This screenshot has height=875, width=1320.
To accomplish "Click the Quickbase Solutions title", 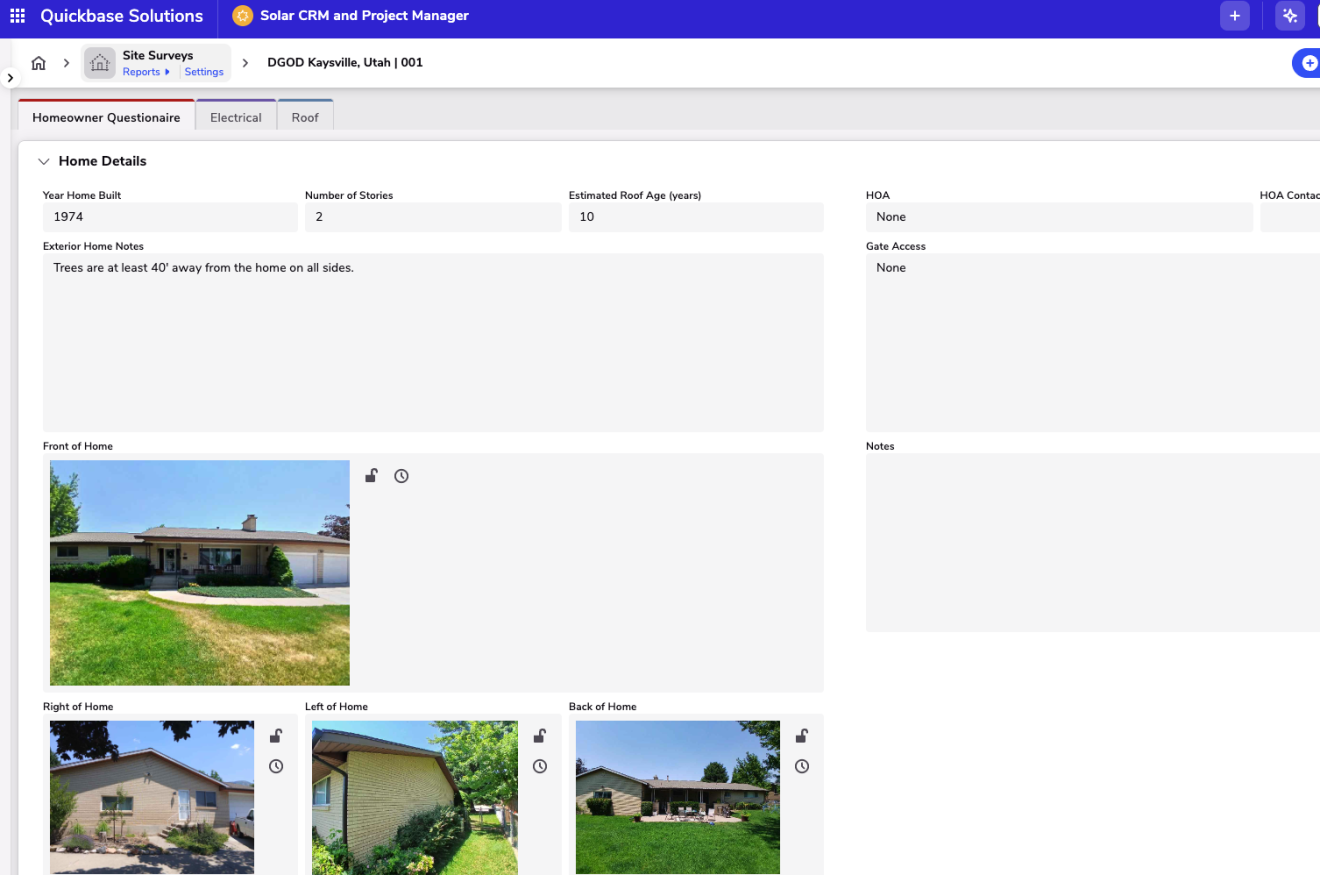I will click(x=121, y=16).
